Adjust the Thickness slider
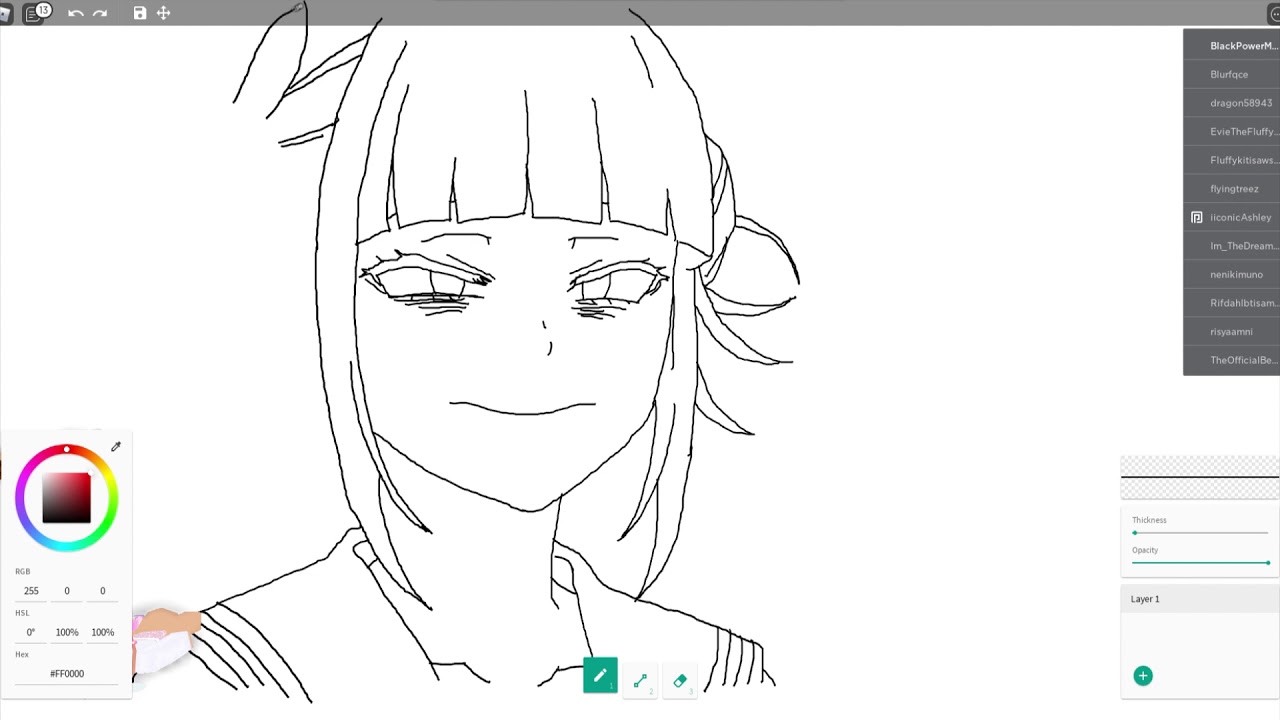 pos(1200,532)
